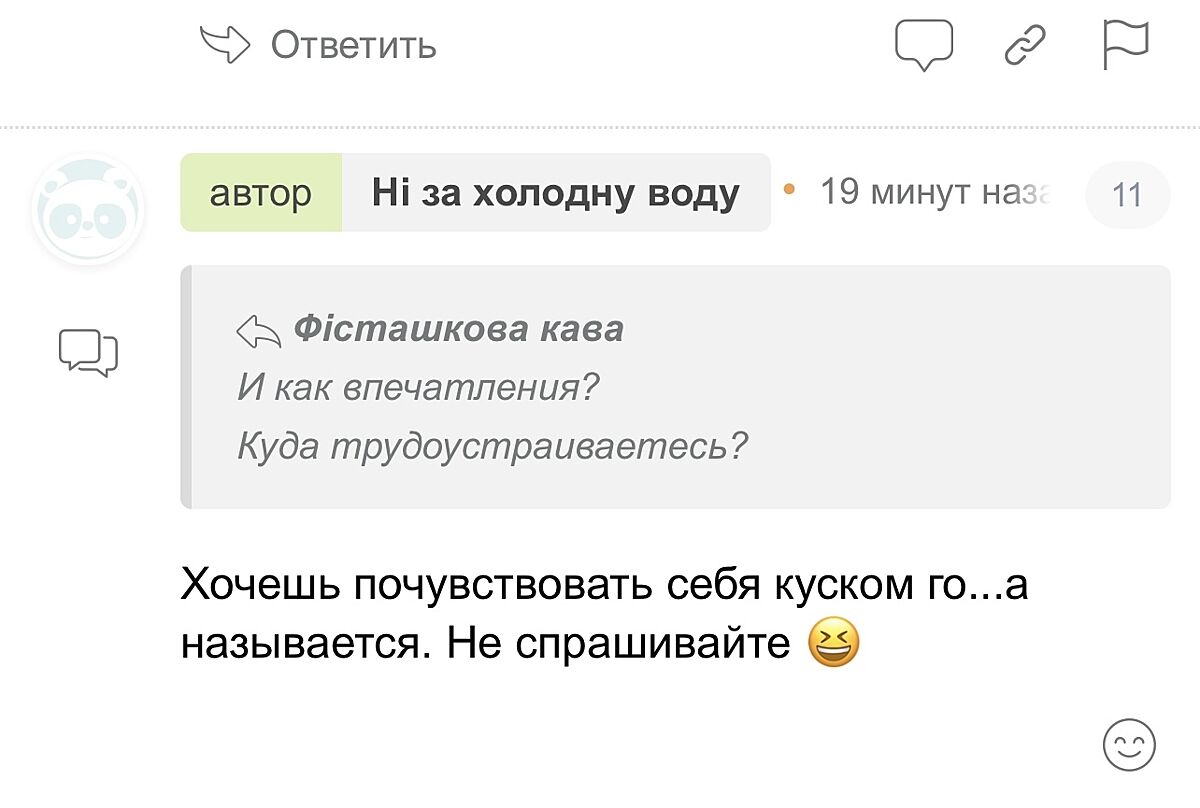Click the quoted line И как впечатления?
Image resolution: width=1200 pixels, height=808 pixels.
coord(417,386)
